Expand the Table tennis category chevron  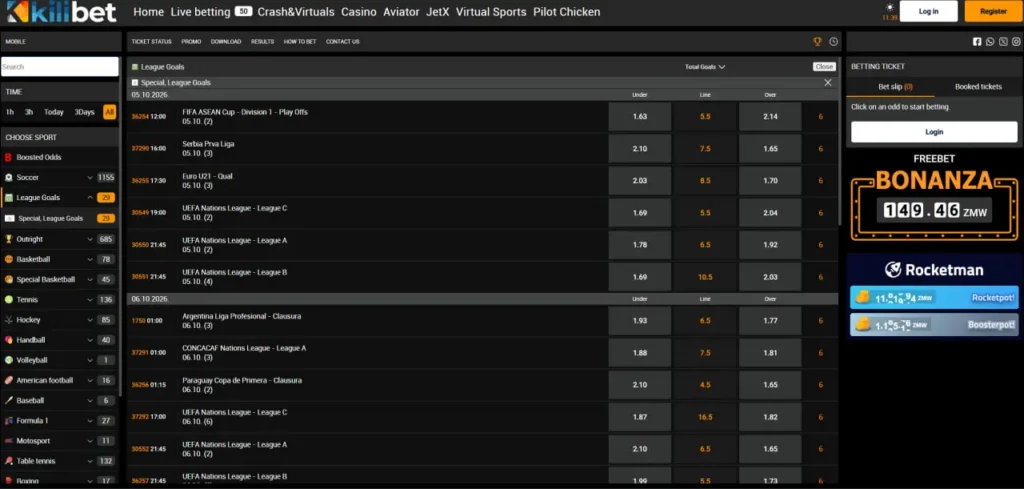click(x=89, y=461)
